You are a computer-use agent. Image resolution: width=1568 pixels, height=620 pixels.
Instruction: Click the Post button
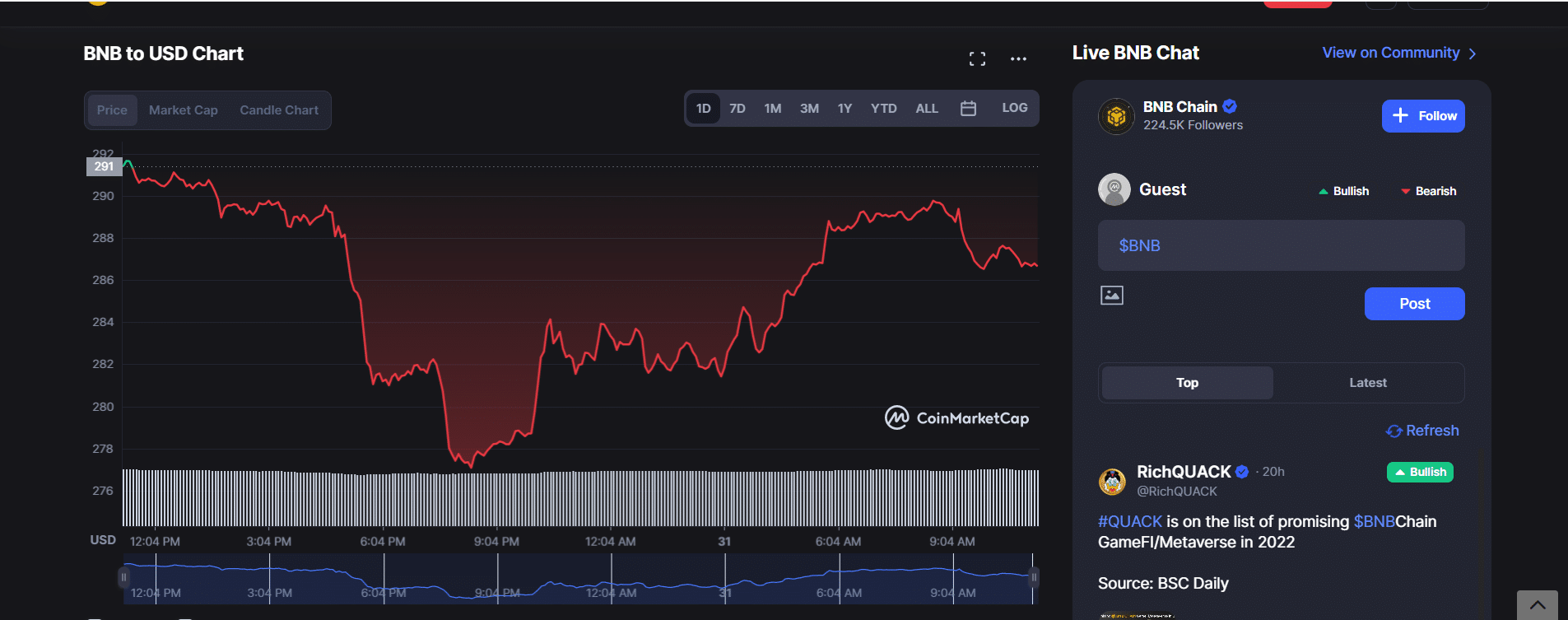1414,304
